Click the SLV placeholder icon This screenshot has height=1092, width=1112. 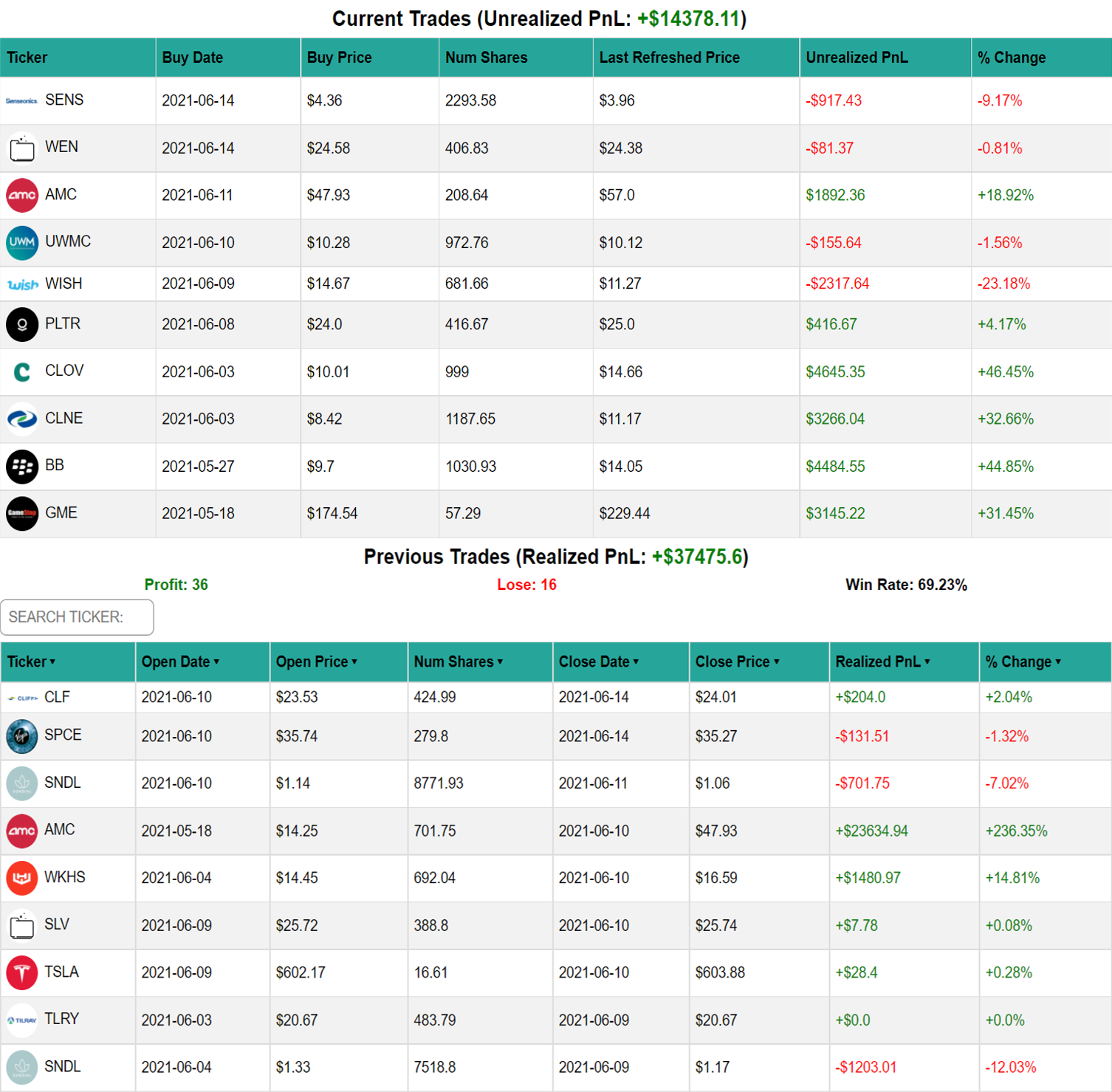22,925
